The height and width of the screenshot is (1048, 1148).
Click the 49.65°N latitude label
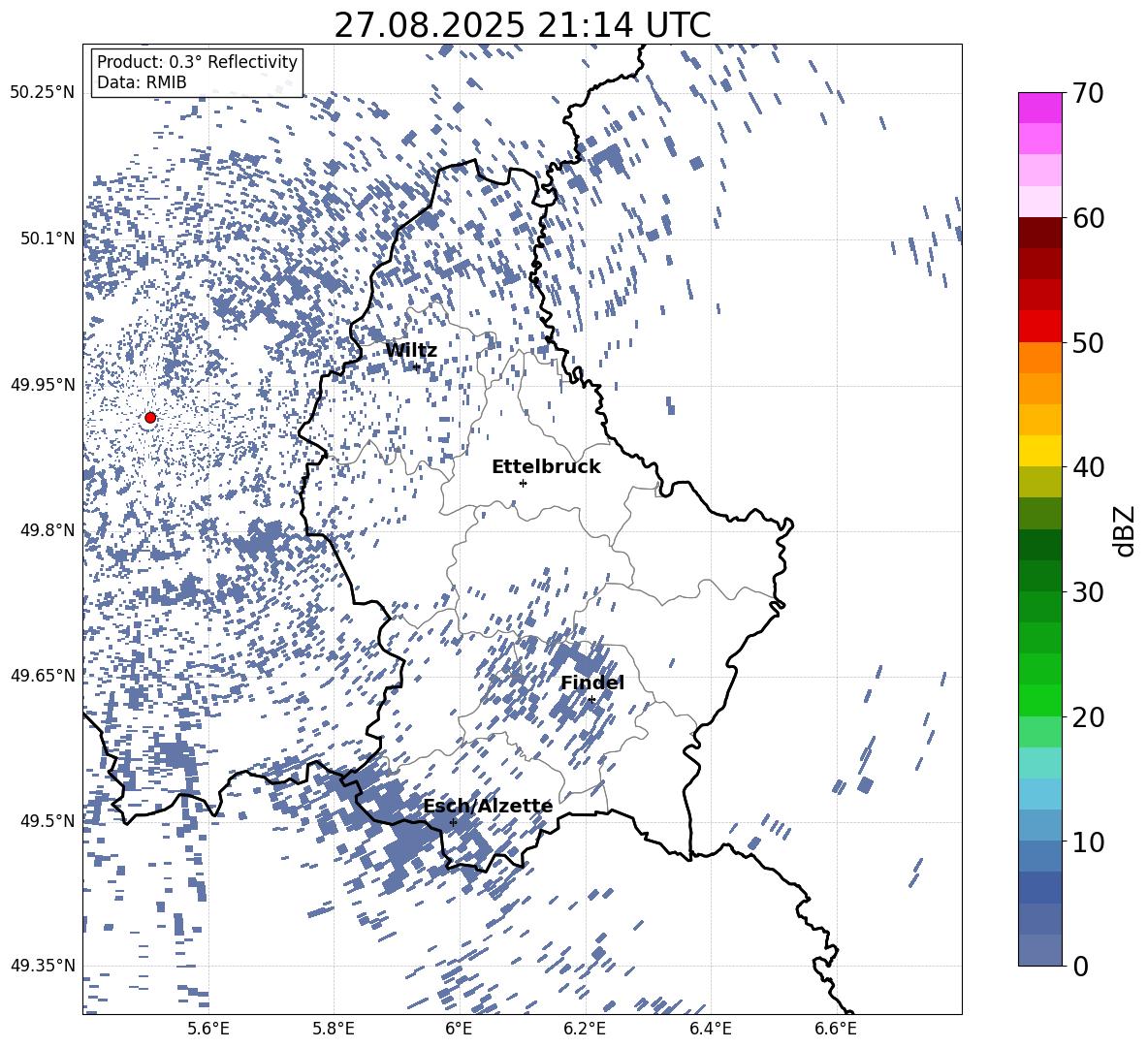pyautogui.click(x=43, y=676)
